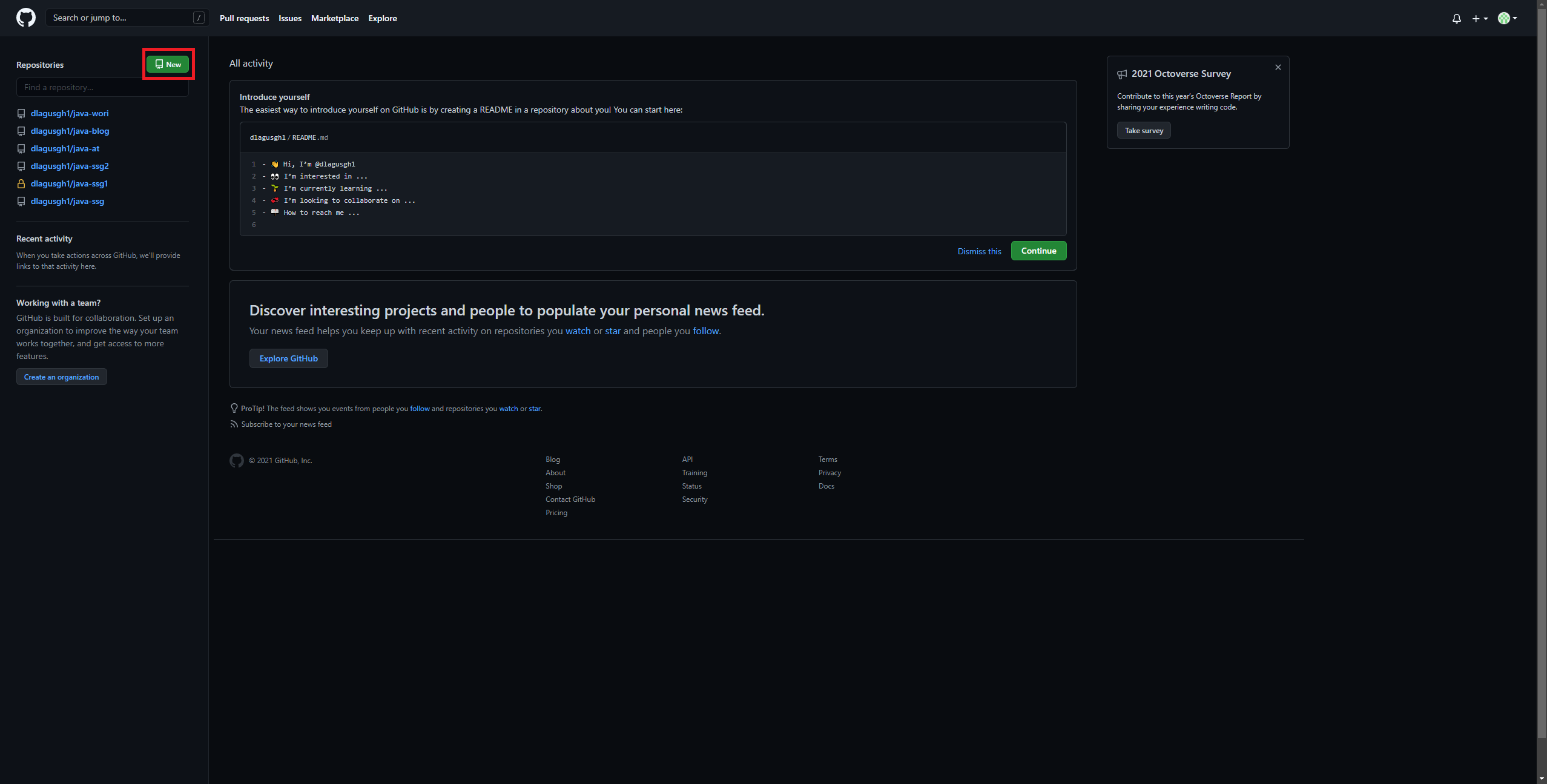The image size is (1547, 784).
Task: Click the '2021 Octoverse Survey' title
Action: pos(1181,74)
